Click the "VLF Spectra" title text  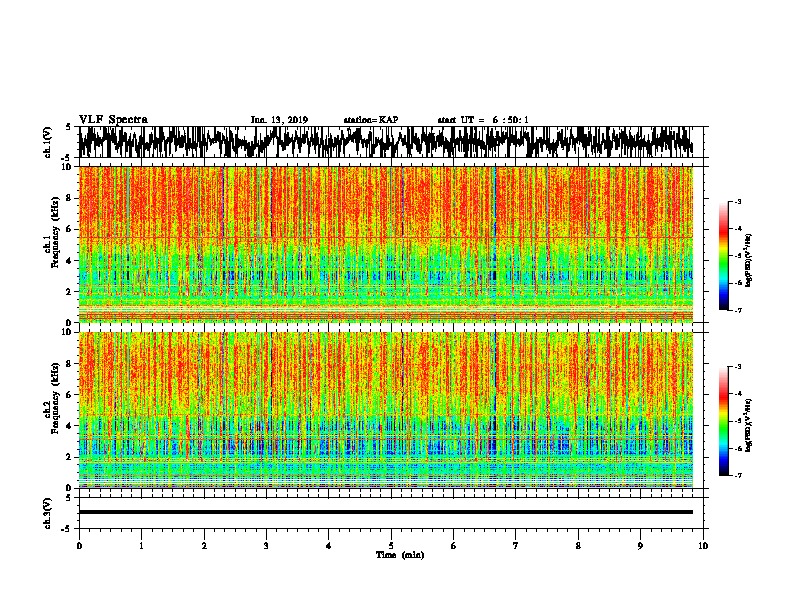113,120
